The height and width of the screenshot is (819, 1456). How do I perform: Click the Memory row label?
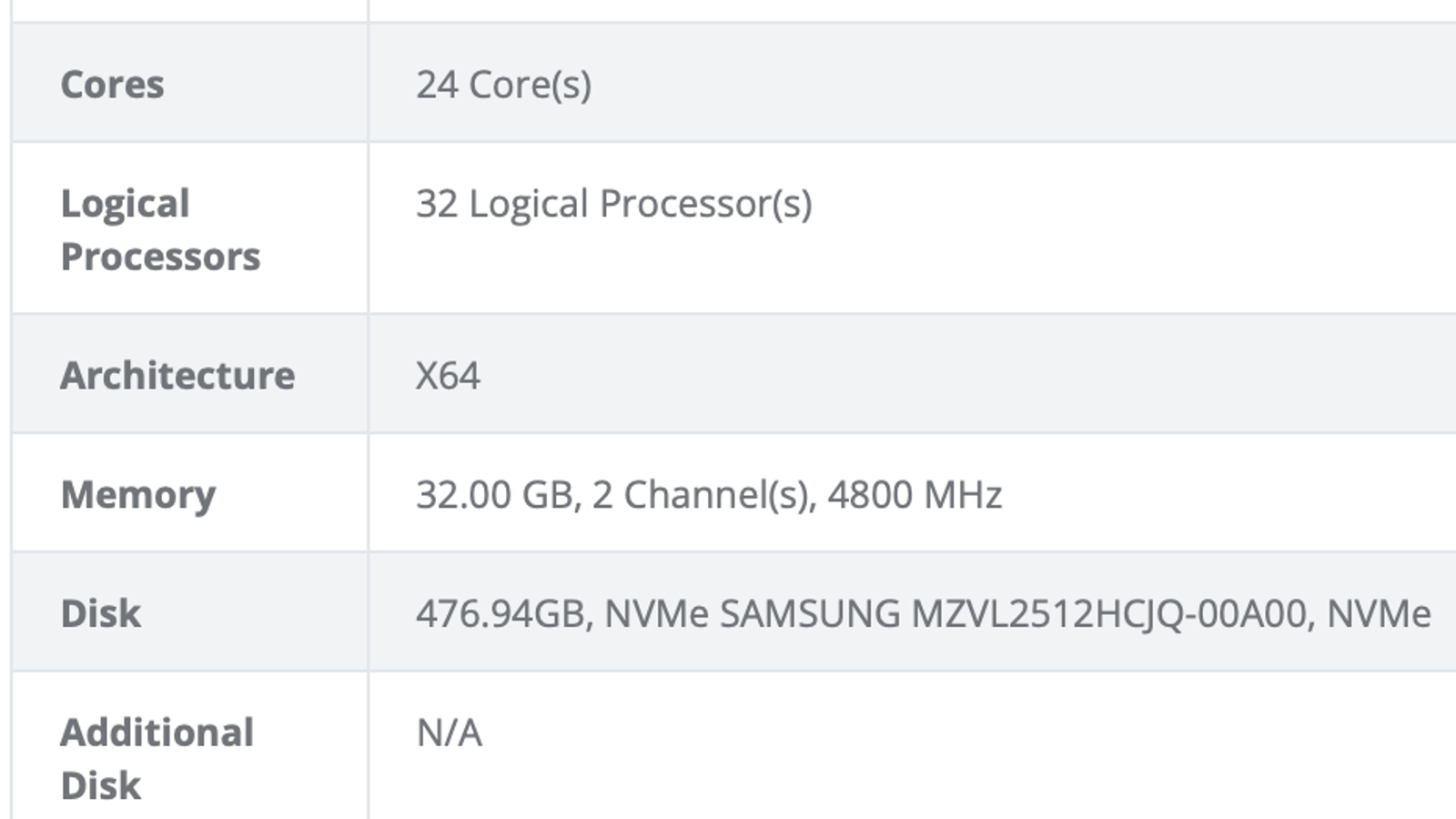coord(138,494)
